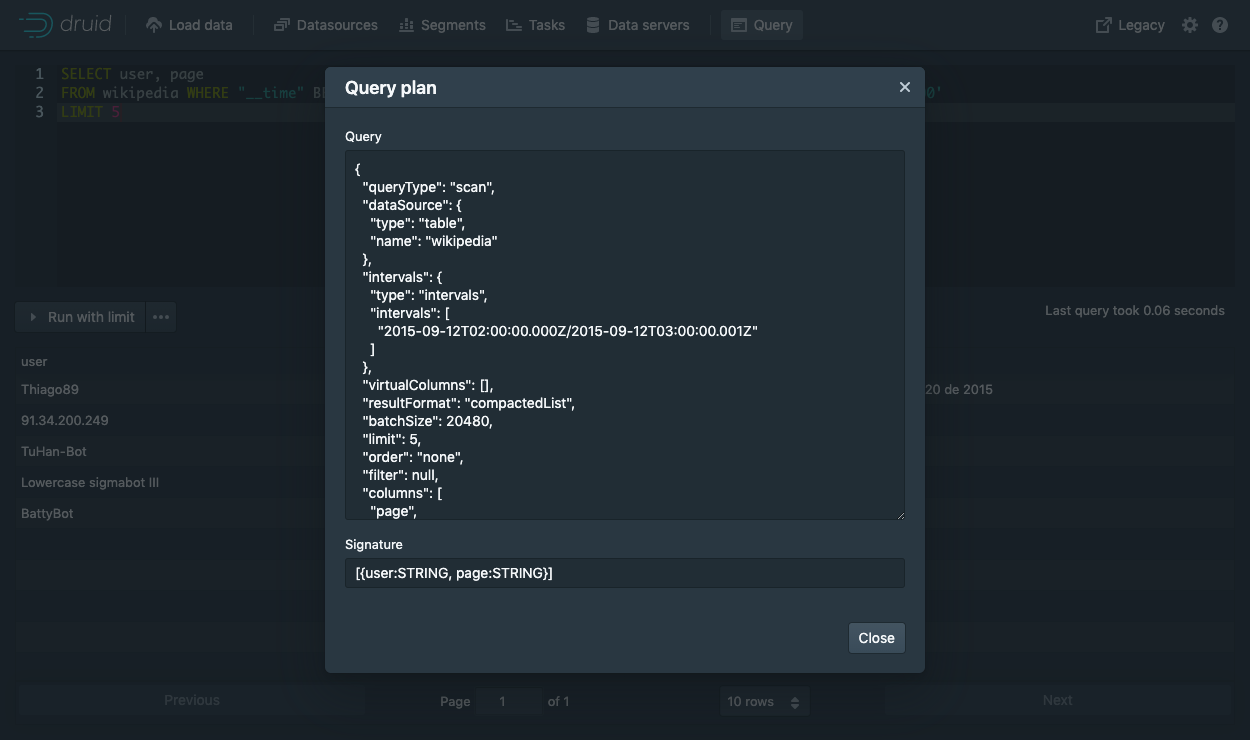Open the 10 rows dropdown
The width and height of the screenshot is (1250, 740).
click(x=764, y=701)
